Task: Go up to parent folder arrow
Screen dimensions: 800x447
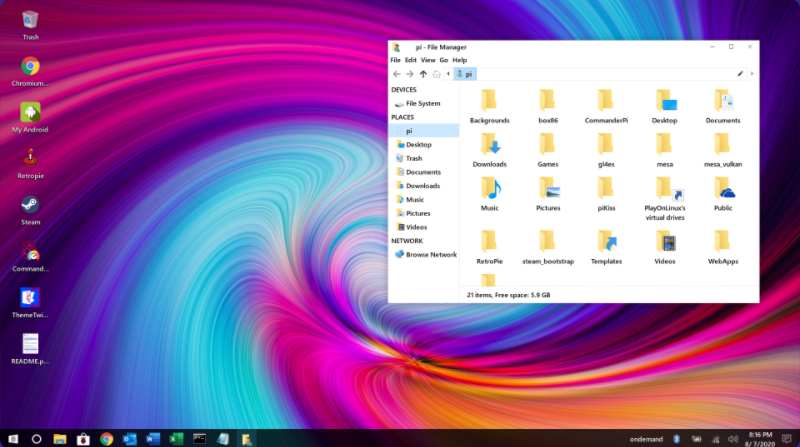Action: pos(423,74)
